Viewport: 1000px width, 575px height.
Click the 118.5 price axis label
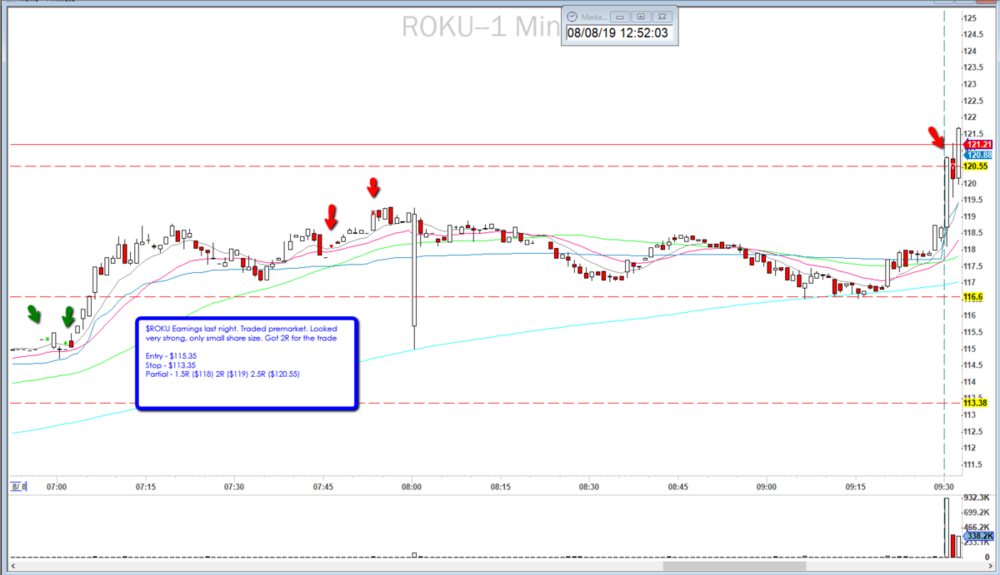pyautogui.click(x=973, y=233)
